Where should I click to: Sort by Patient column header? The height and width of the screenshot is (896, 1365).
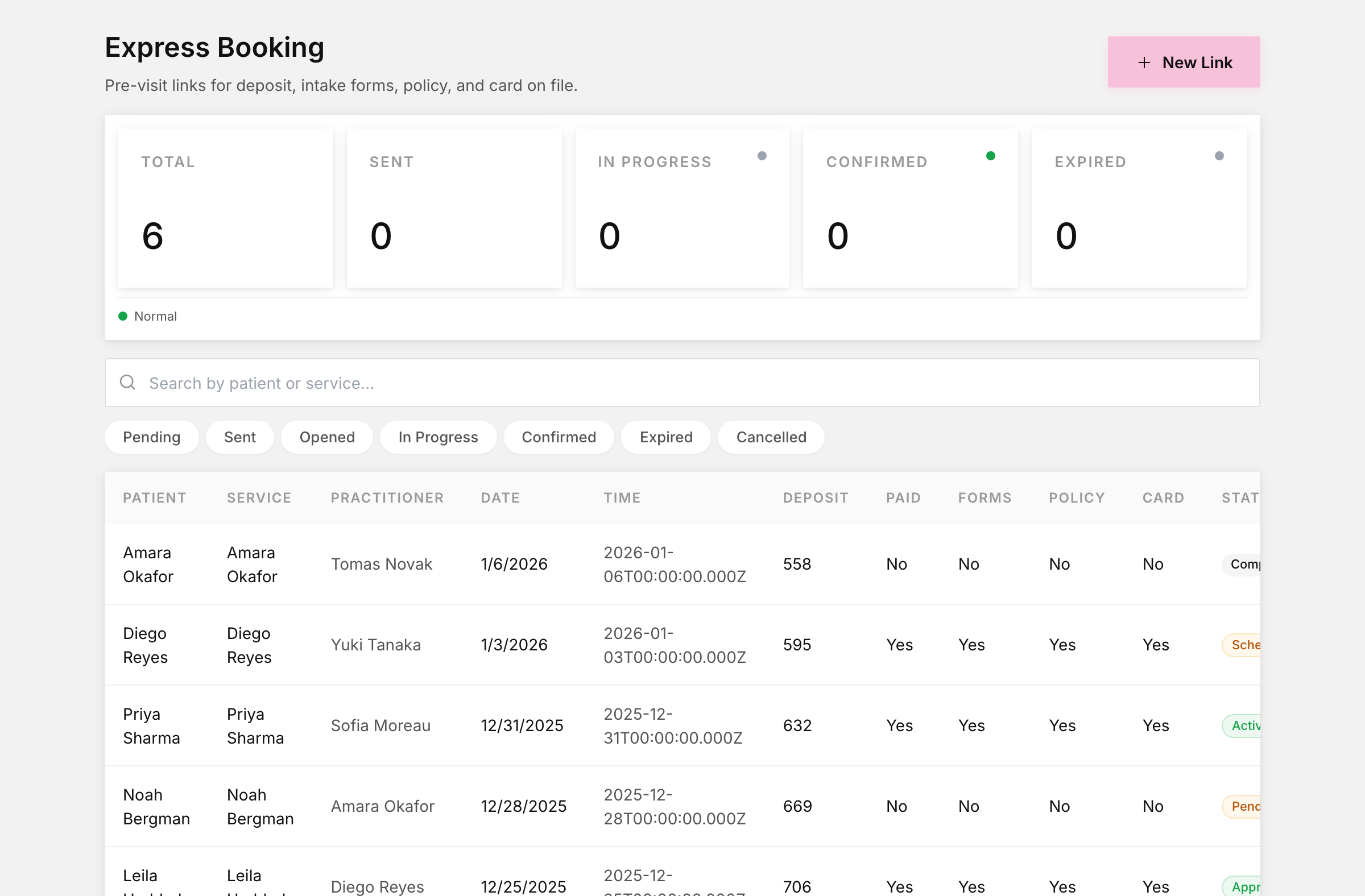155,497
